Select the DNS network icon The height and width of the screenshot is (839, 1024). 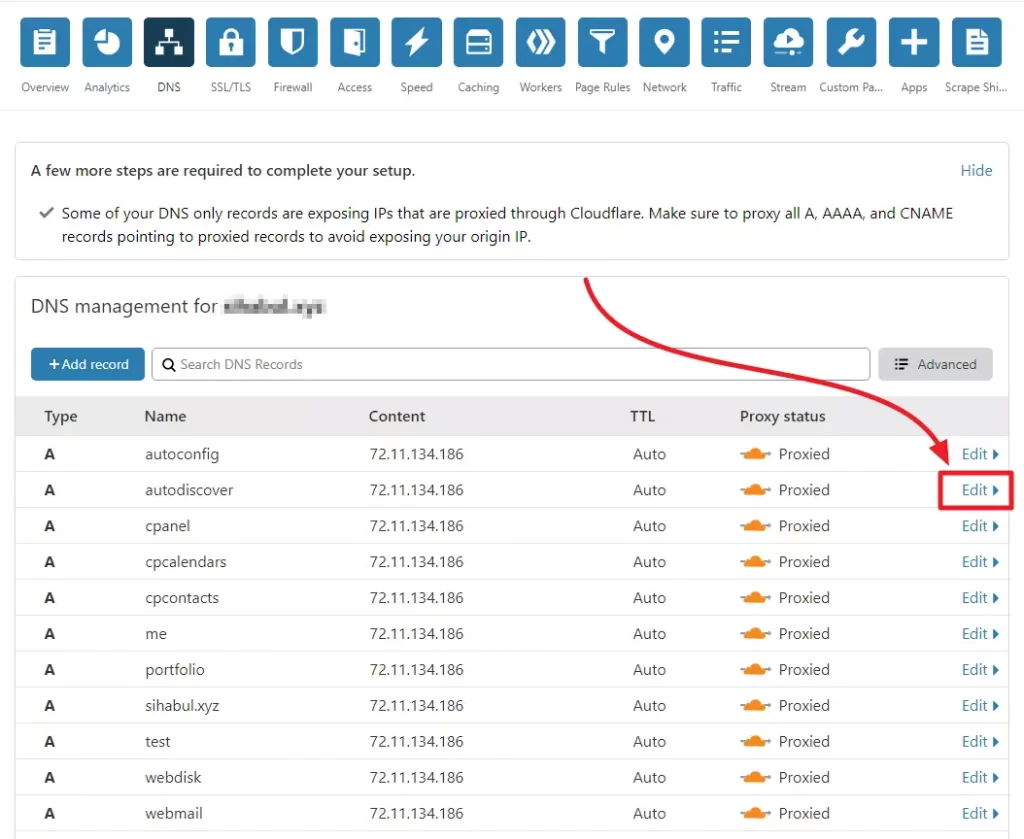(169, 42)
